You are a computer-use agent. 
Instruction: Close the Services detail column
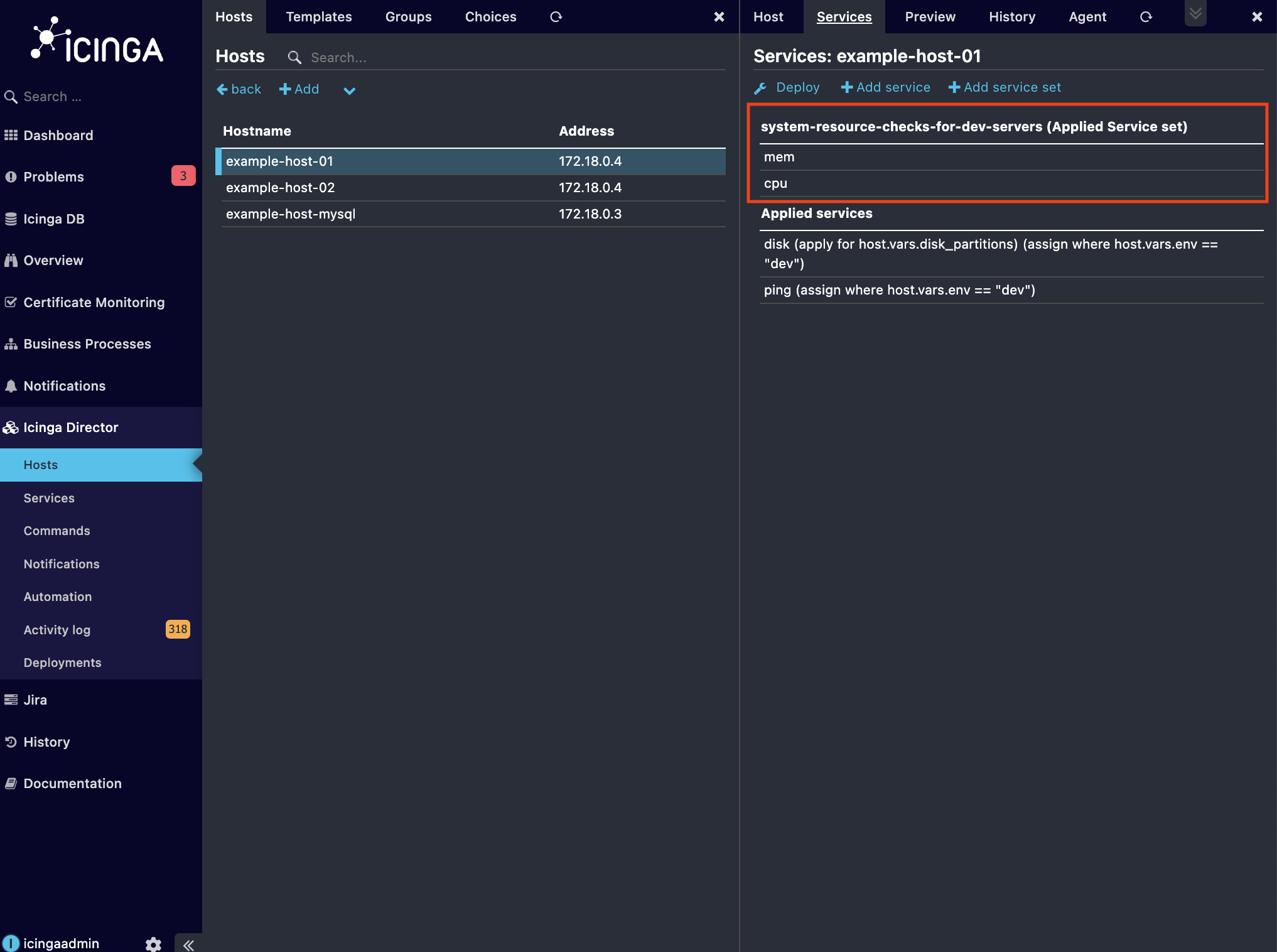coord(1257,17)
